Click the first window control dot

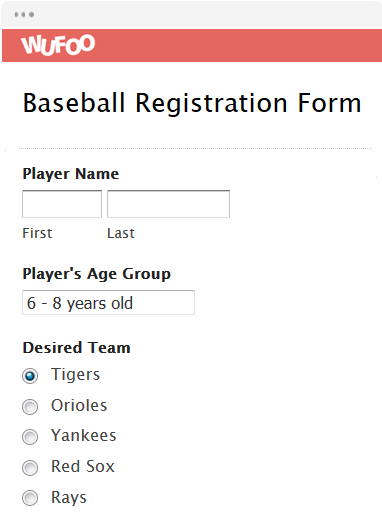tap(16, 14)
